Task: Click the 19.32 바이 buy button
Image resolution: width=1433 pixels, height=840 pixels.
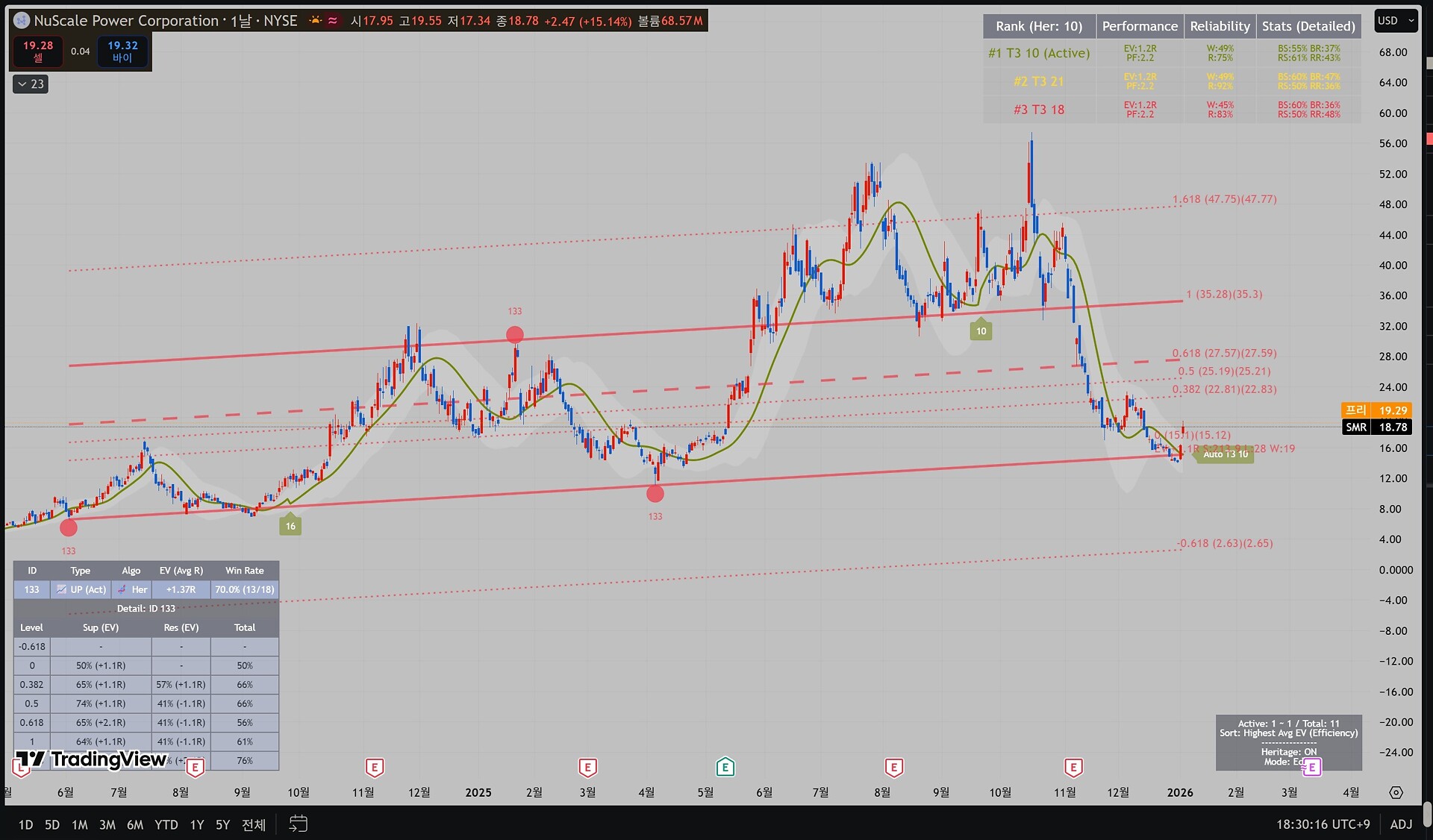Action: 122,51
